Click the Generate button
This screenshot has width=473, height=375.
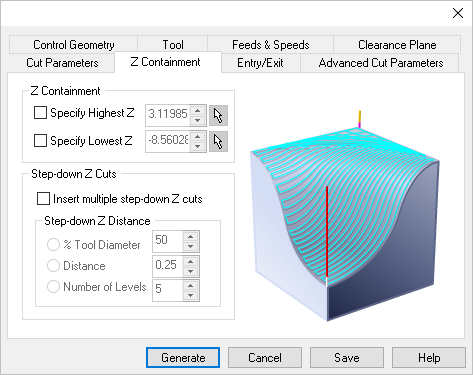[x=183, y=358]
